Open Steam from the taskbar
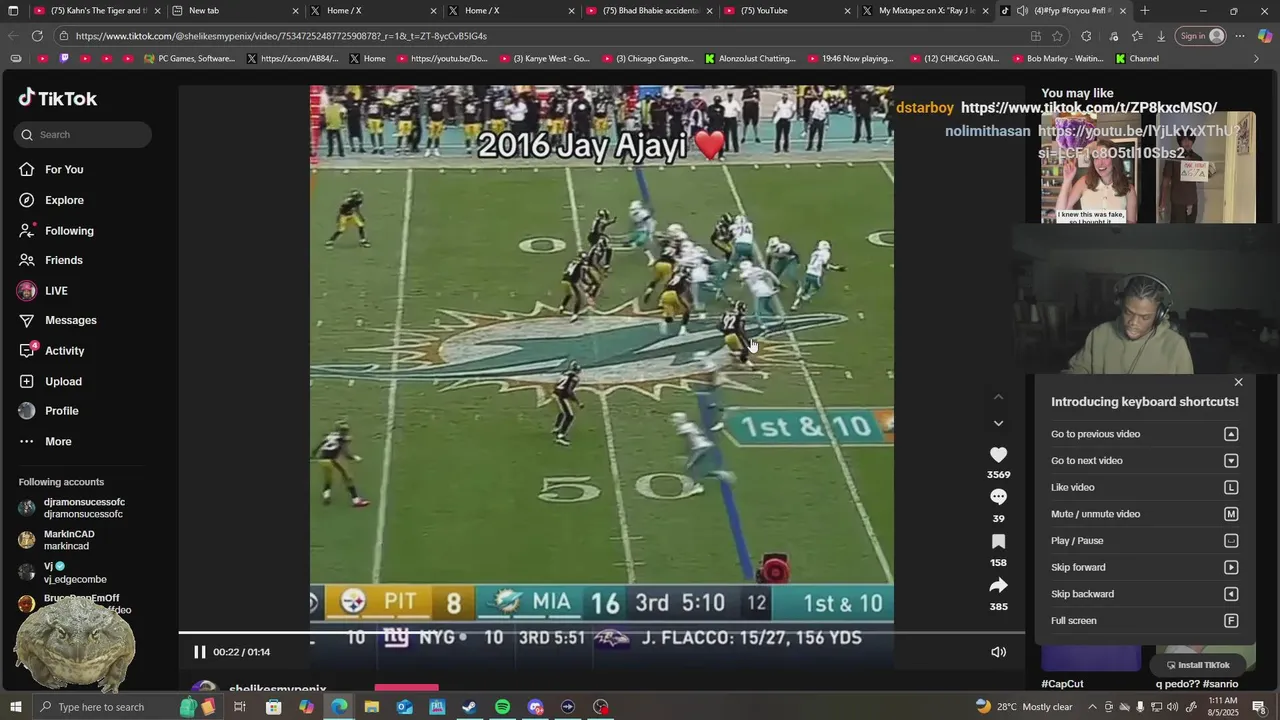The width and height of the screenshot is (1280, 720). (469, 707)
